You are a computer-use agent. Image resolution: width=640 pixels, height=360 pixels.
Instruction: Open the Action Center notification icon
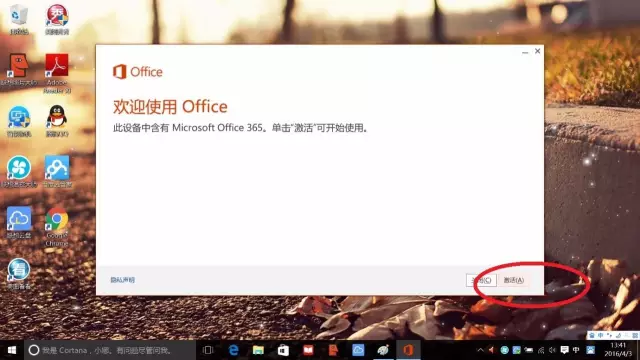click(x=564, y=350)
